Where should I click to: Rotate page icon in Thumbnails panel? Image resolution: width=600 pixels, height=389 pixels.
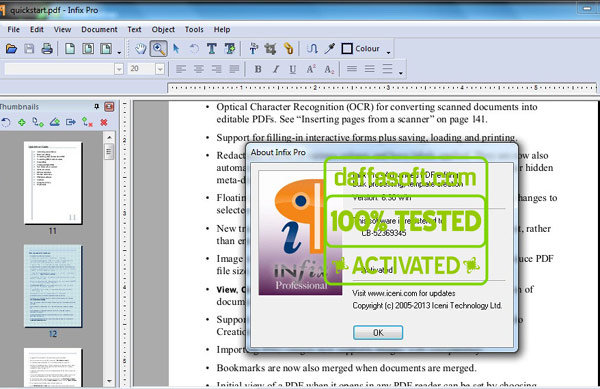tap(5, 122)
